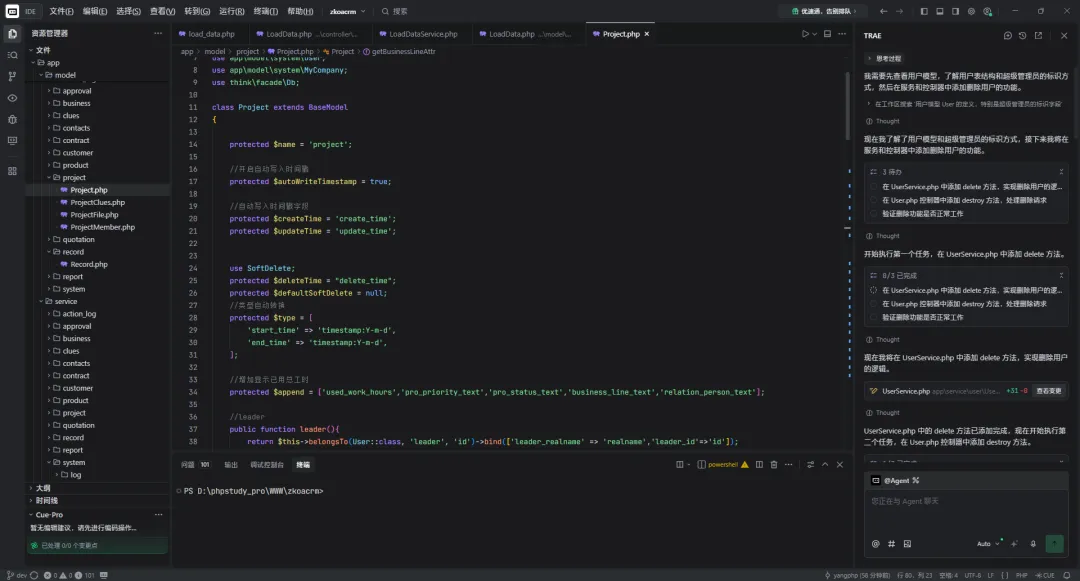Click the # context icon in chat
Screen dimensions: 1080x581
(x=891, y=544)
